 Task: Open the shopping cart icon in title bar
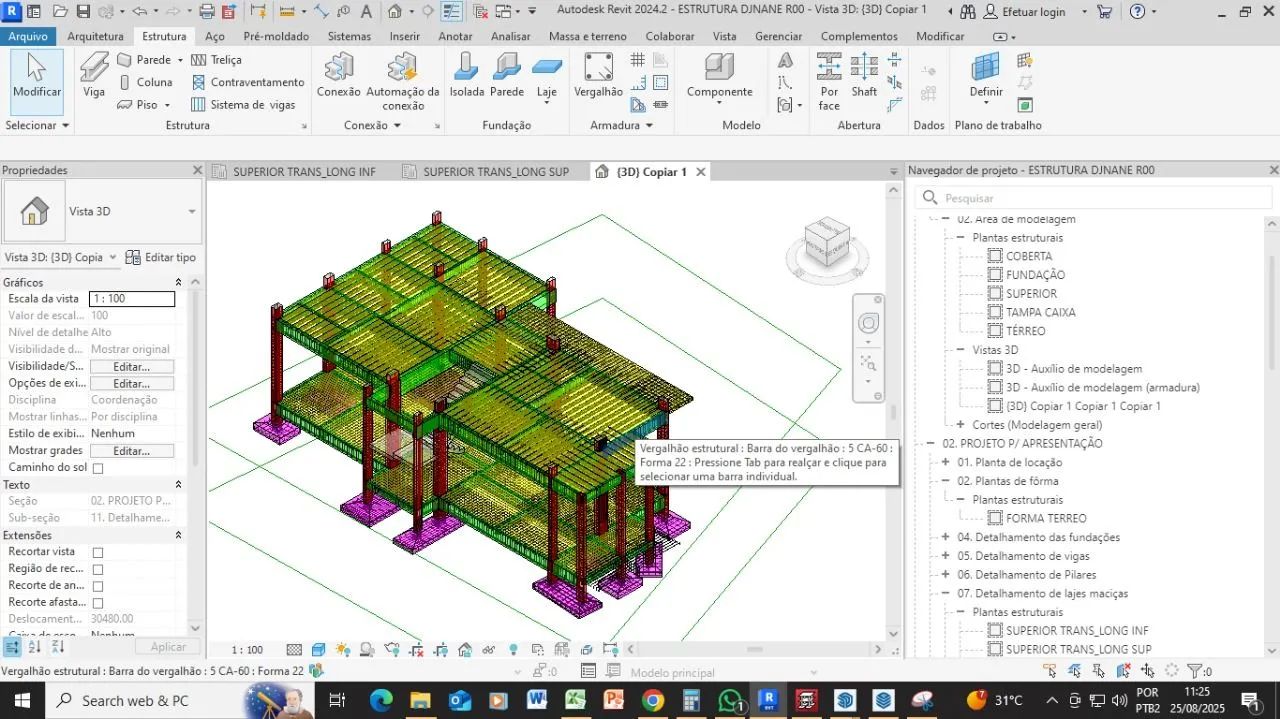coord(1104,12)
